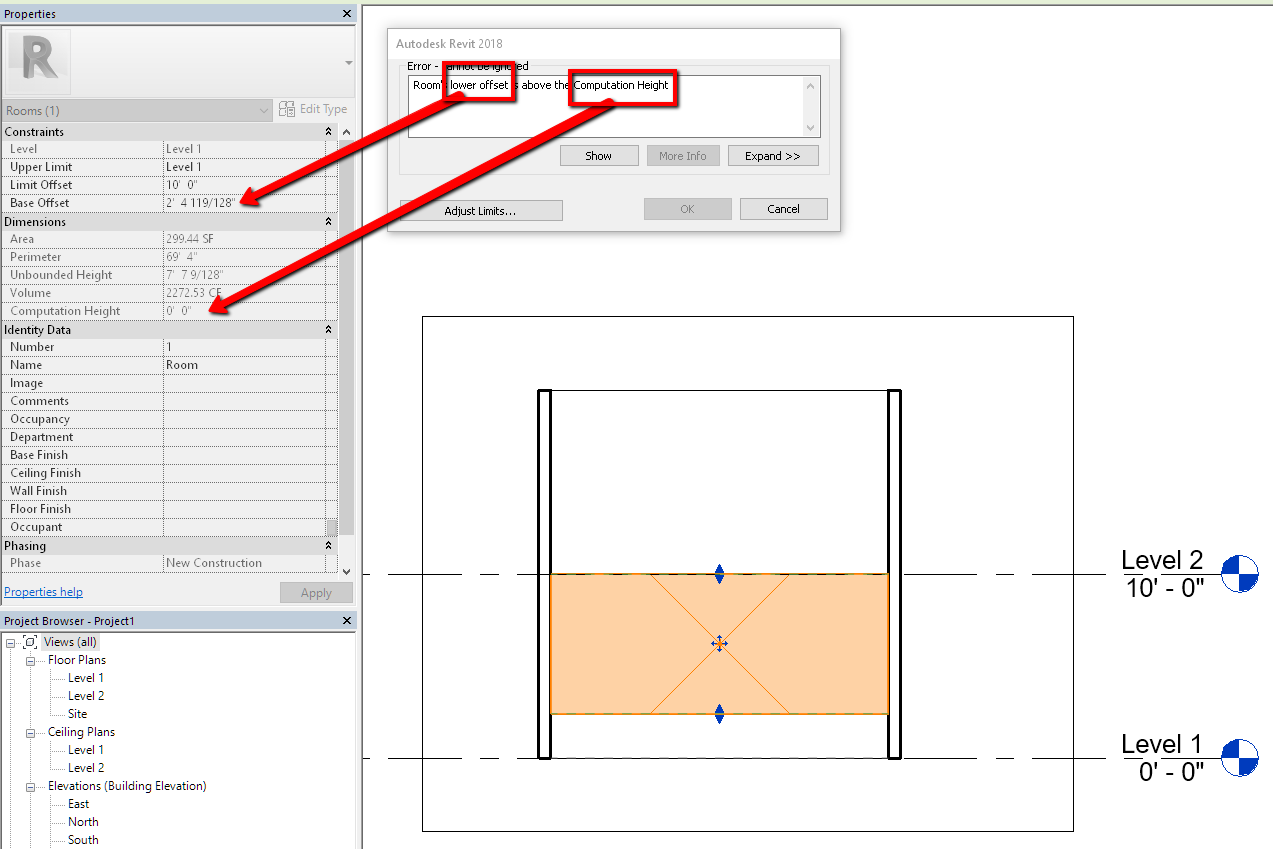The width and height of the screenshot is (1273, 849).
Task: Select the room's move crosshair handle
Action: point(719,644)
